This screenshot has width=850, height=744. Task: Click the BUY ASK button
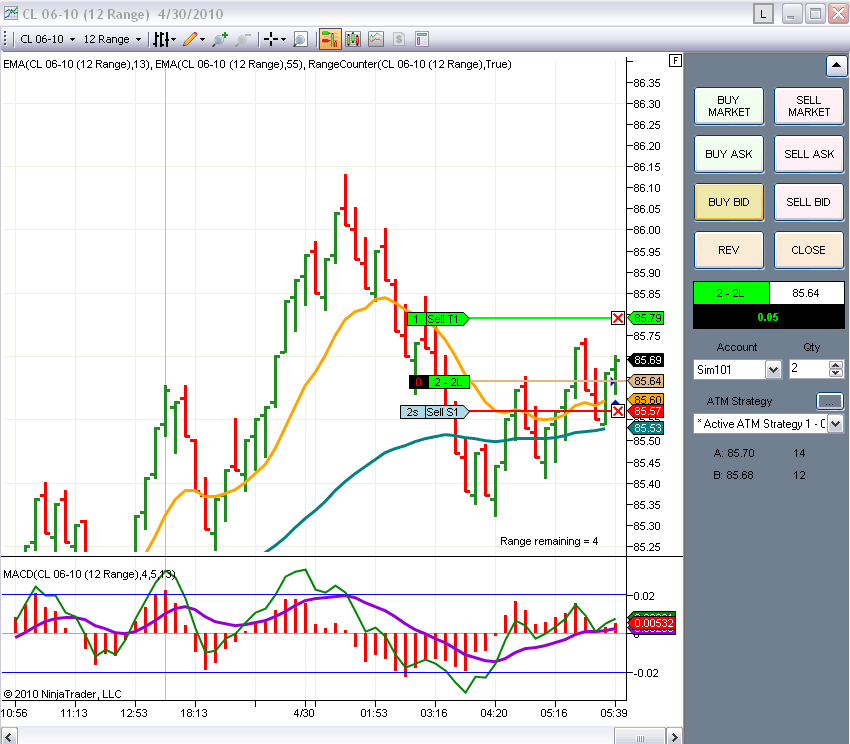pos(729,154)
